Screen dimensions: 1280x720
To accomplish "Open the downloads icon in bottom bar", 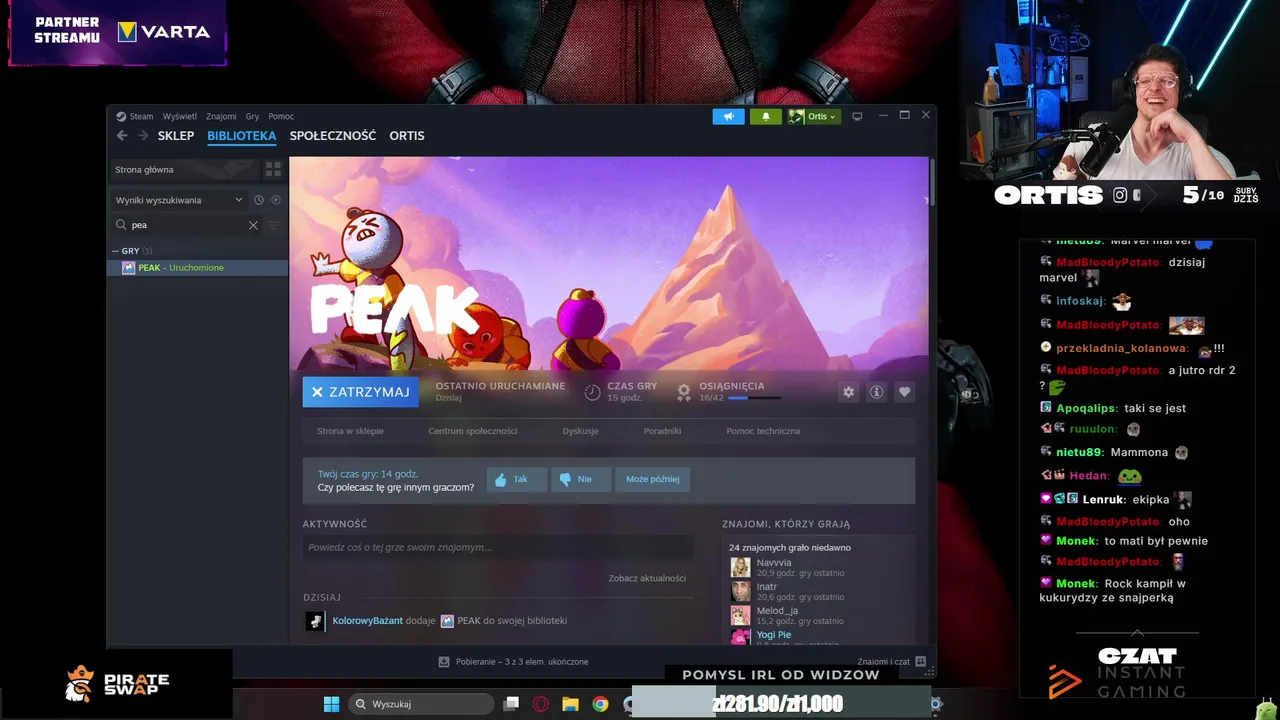I will (444, 662).
